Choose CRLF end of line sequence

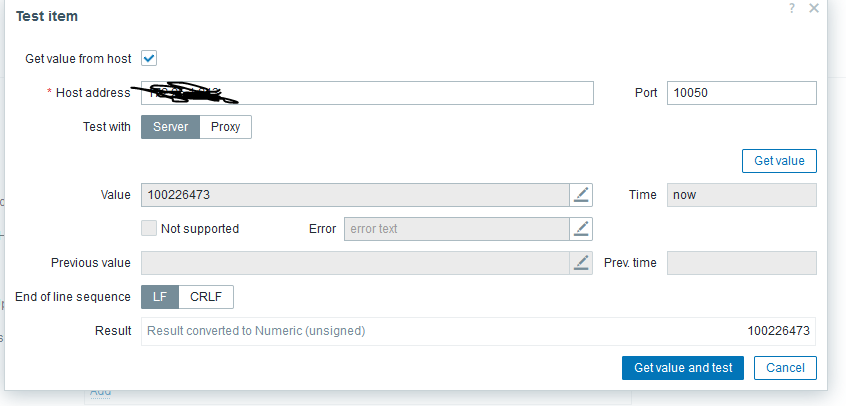point(206,297)
